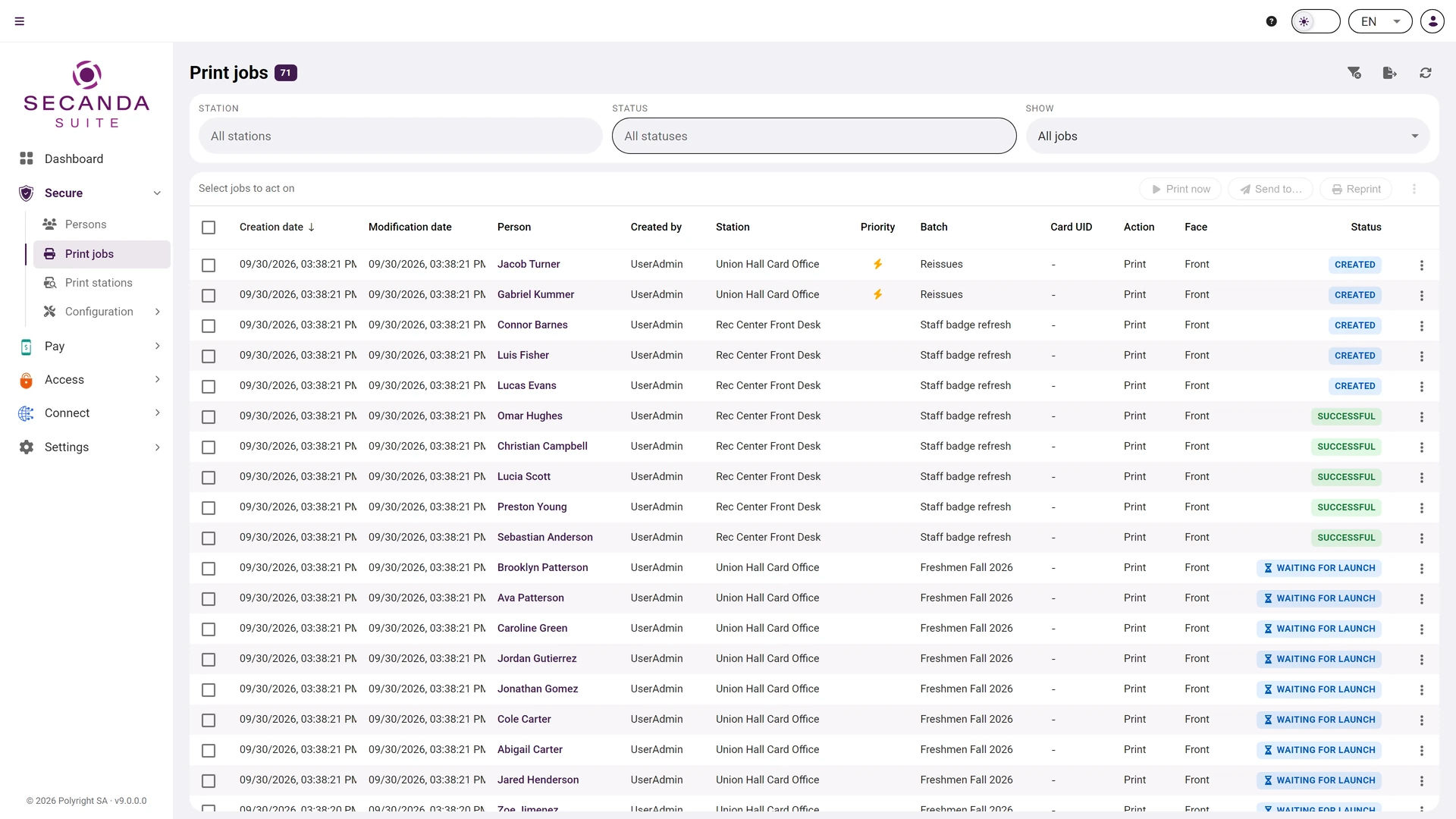Click SUCCESSFUL badge in Preston Young row
The width and height of the screenshot is (1456, 819).
click(1346, 507)
